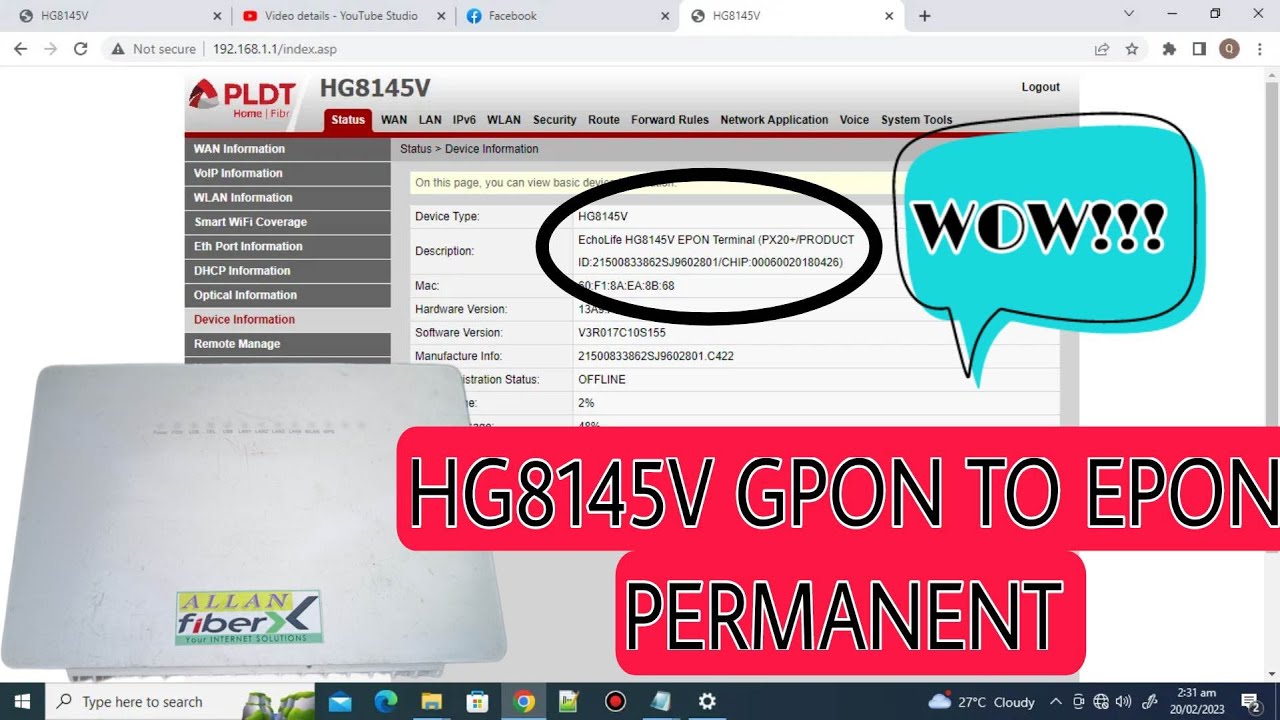This screenshot has height=720, width=1280.
Task: Select Device Information in sidebar
Action: click(x=288, y=320)
